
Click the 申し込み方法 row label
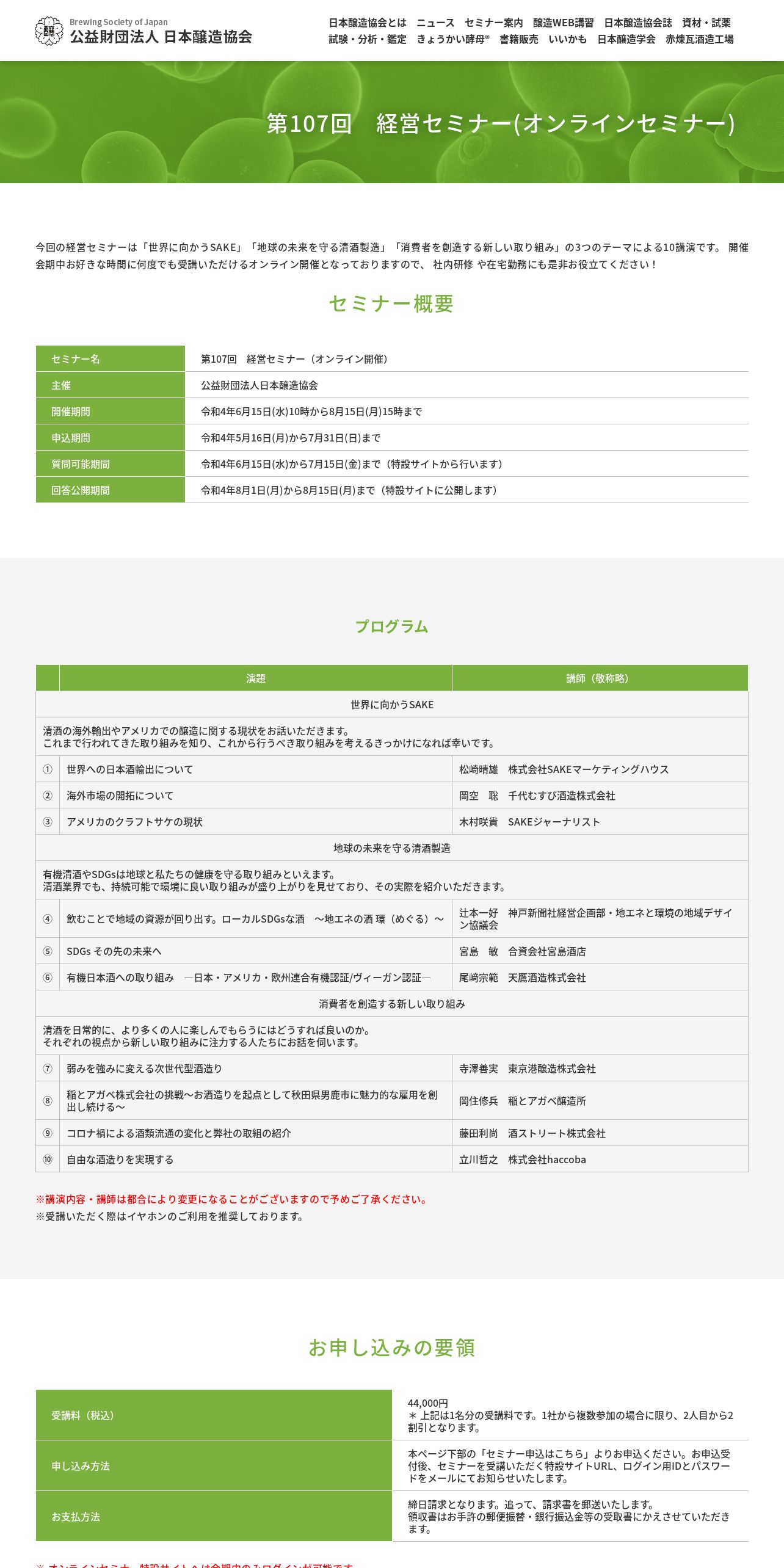(214, 1466)
